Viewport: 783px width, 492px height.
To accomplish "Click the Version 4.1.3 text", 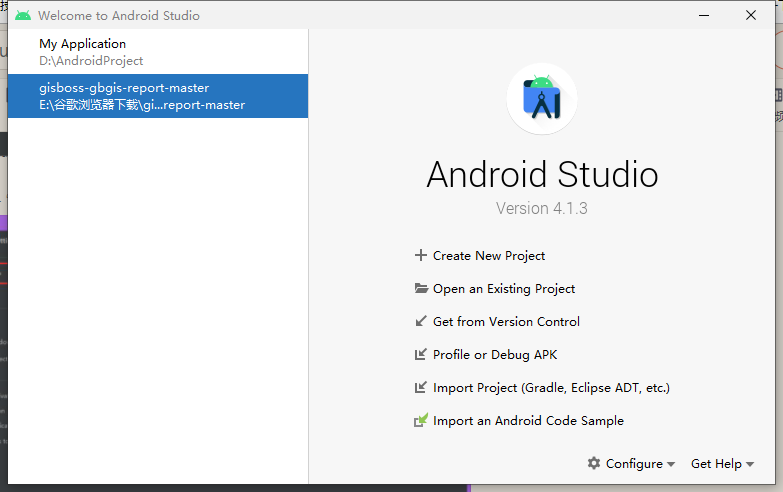I will tap(542, 208).
